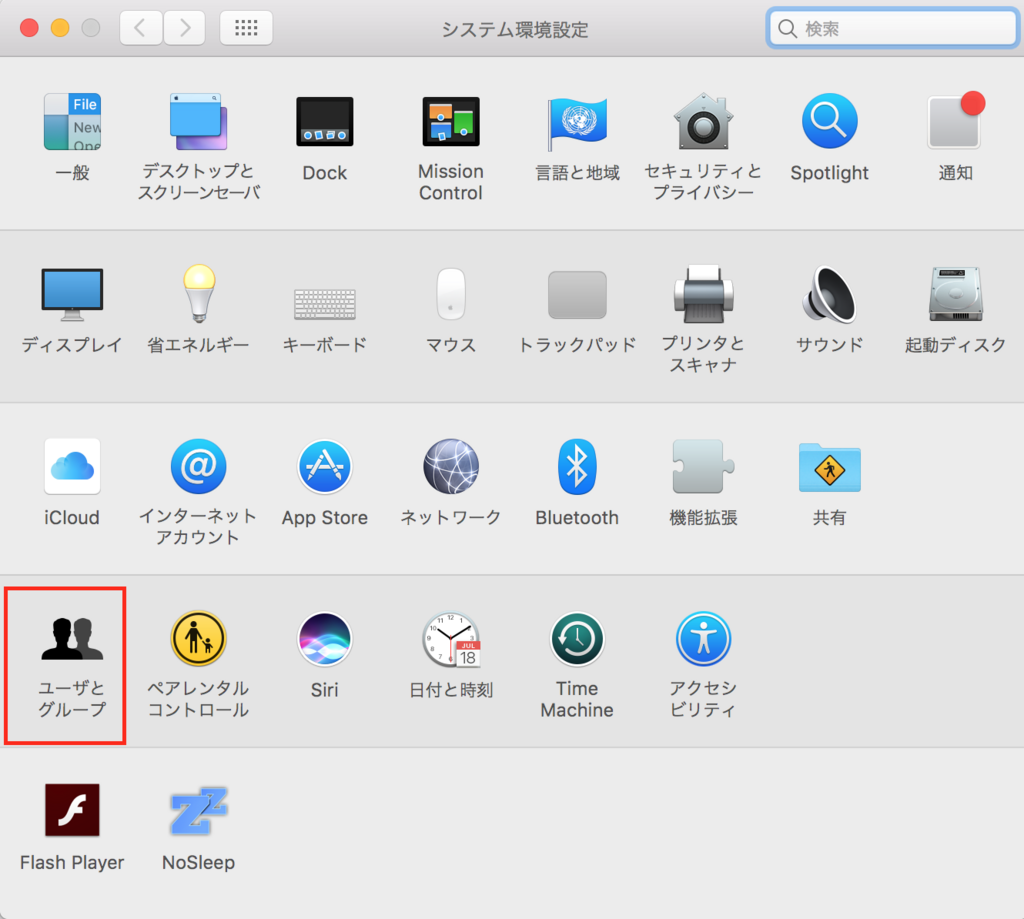Viewport: 1024px width, 919px height.
Task: Open ペアレンタルコントロール preferences
Action: (199, 638)
